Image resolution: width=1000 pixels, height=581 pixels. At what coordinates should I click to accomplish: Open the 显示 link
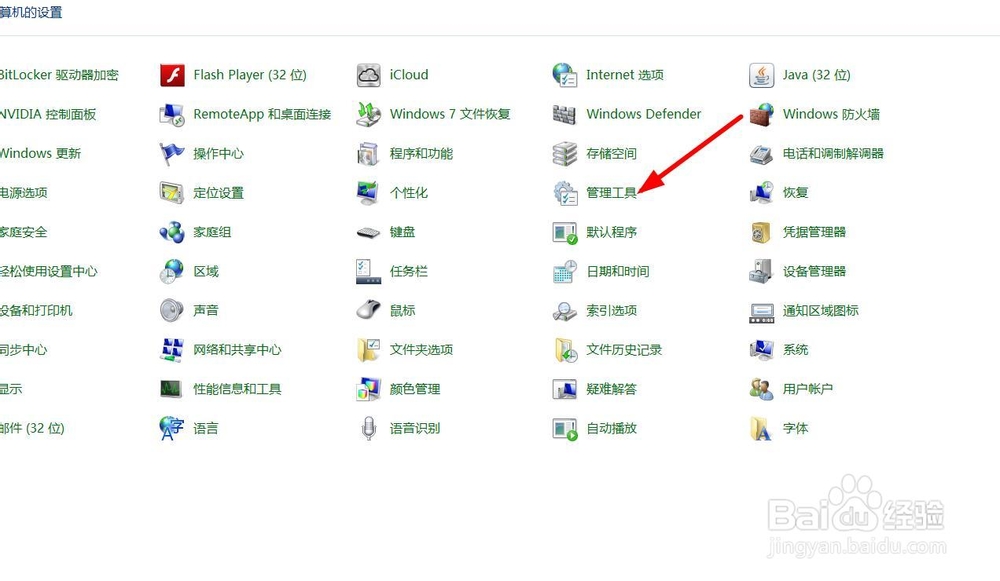(x=11, y=389)
